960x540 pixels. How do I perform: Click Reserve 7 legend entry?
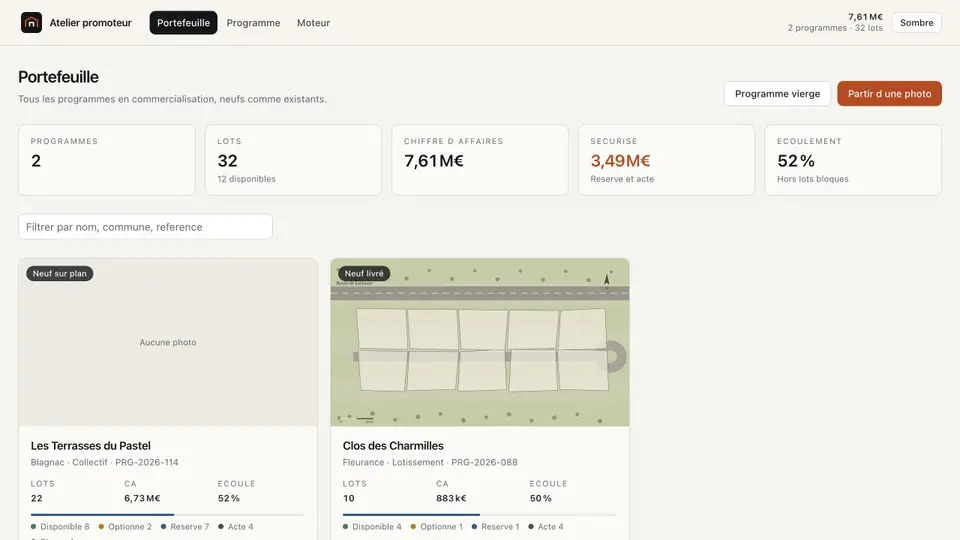point(185,527)
